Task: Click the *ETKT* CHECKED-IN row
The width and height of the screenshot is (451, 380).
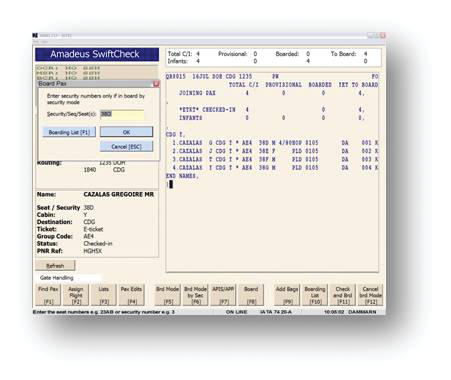Action: (272, 110)
